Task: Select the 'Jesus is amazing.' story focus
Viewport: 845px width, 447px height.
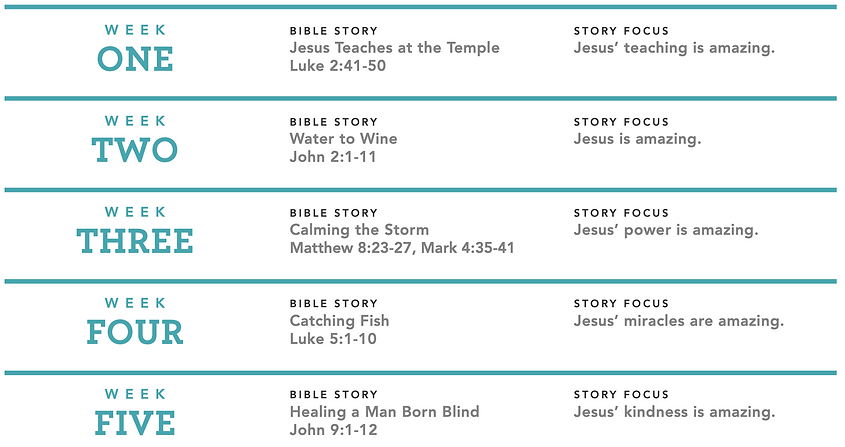Action: click(638, 139)
